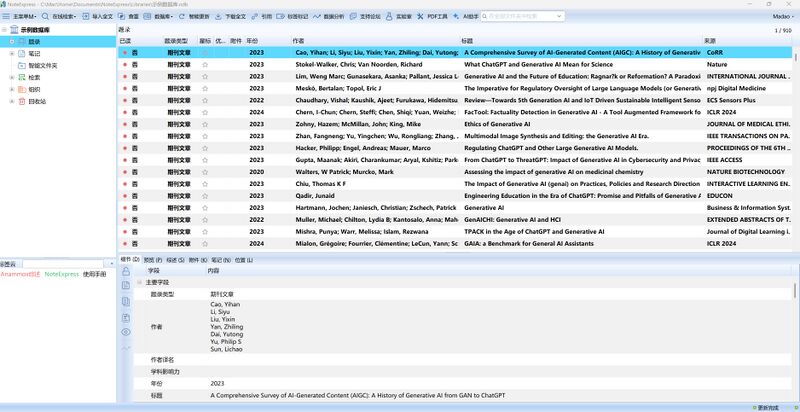Star the Stokel-Walker Nature record
Viewport: 800px width, 412px height.
coord(205,65)
